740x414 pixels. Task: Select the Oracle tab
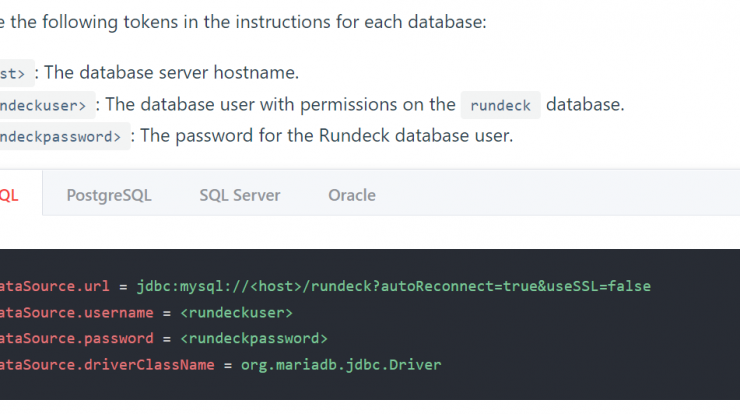pos(352,195)
